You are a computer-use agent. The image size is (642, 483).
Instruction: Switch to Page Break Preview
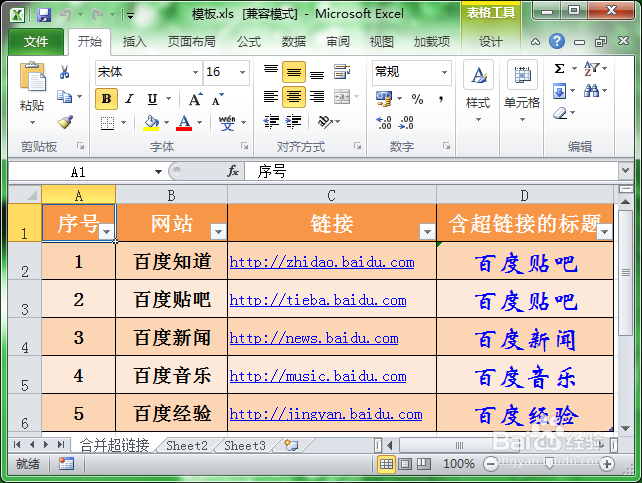point(424,464)
